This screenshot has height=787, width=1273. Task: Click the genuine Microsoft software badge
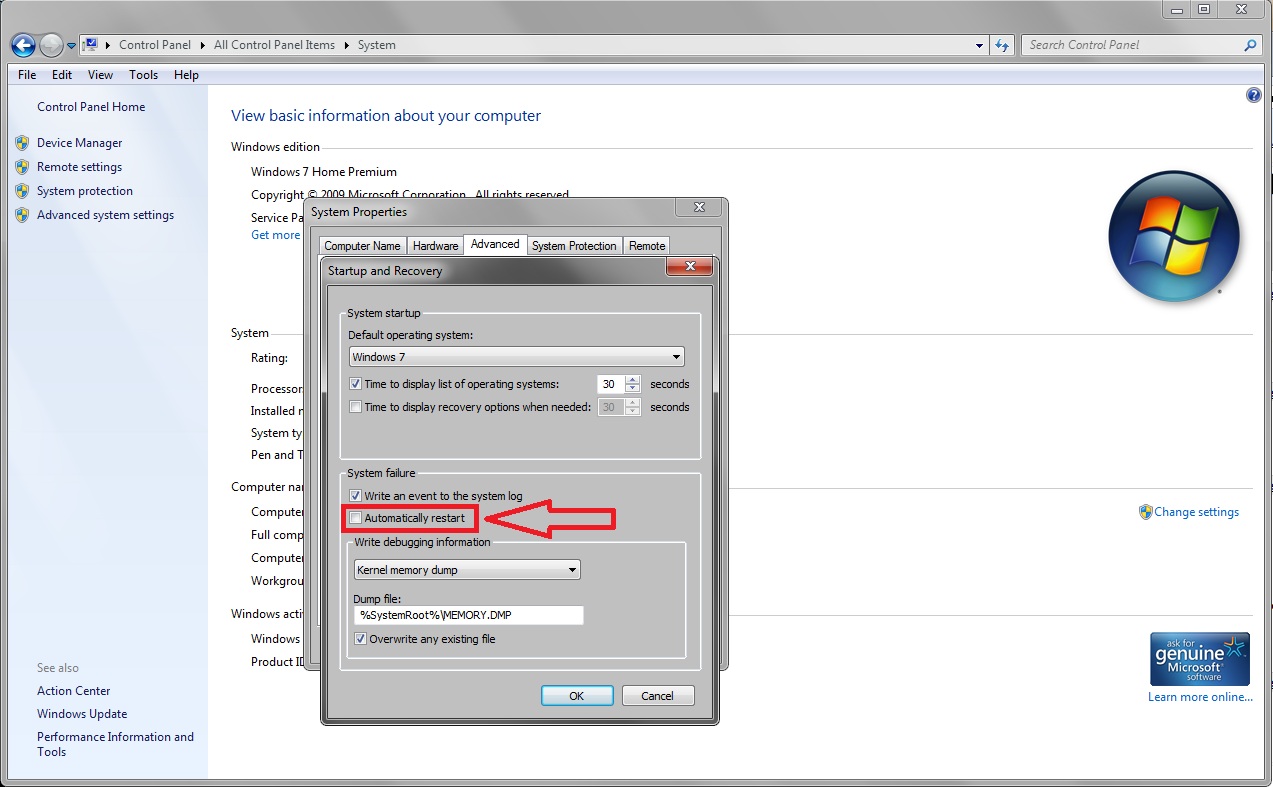tap(1200, 658)
